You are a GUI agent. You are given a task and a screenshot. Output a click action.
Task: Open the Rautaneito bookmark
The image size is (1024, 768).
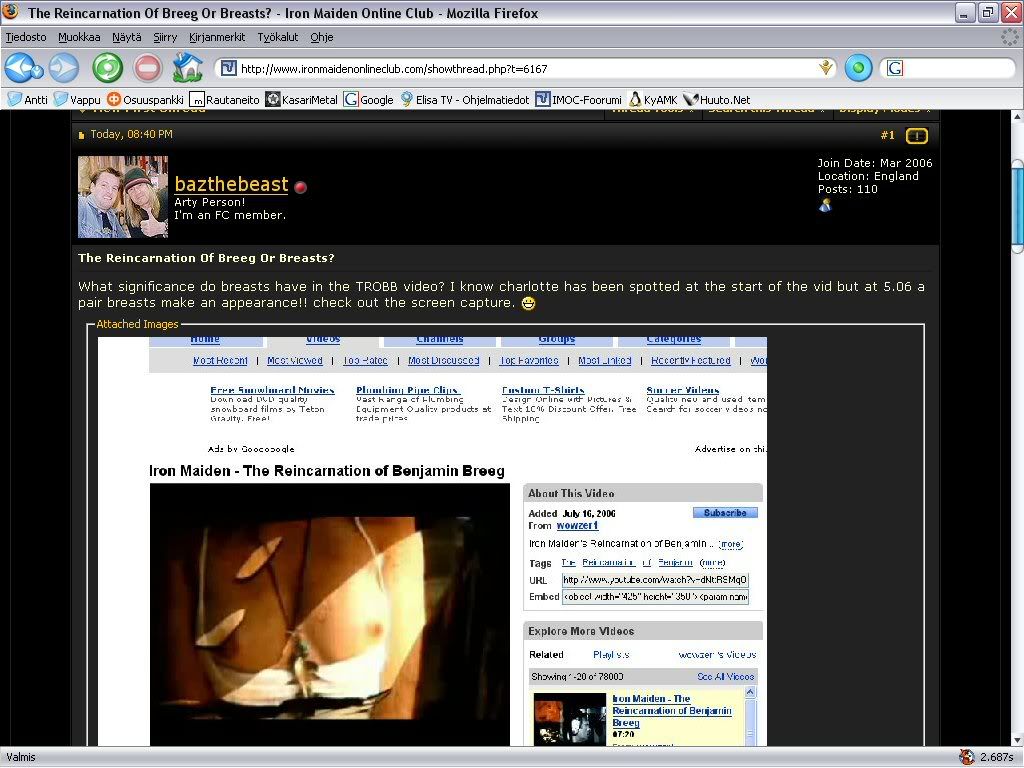point(225,99)
